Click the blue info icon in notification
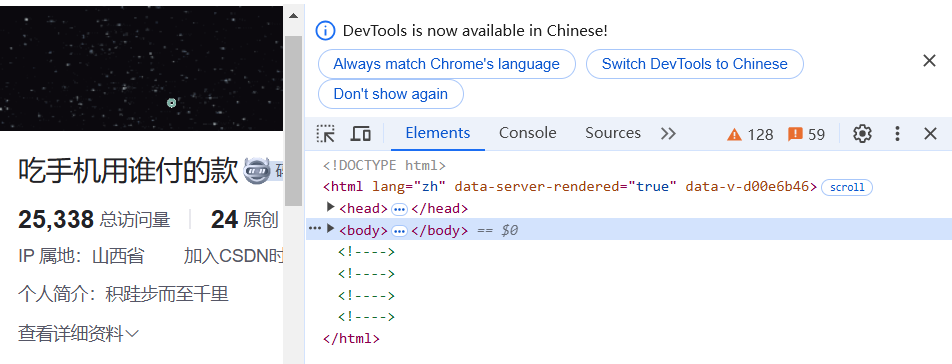The width and height of the screenshot is (952, 364). pos(326,30)
